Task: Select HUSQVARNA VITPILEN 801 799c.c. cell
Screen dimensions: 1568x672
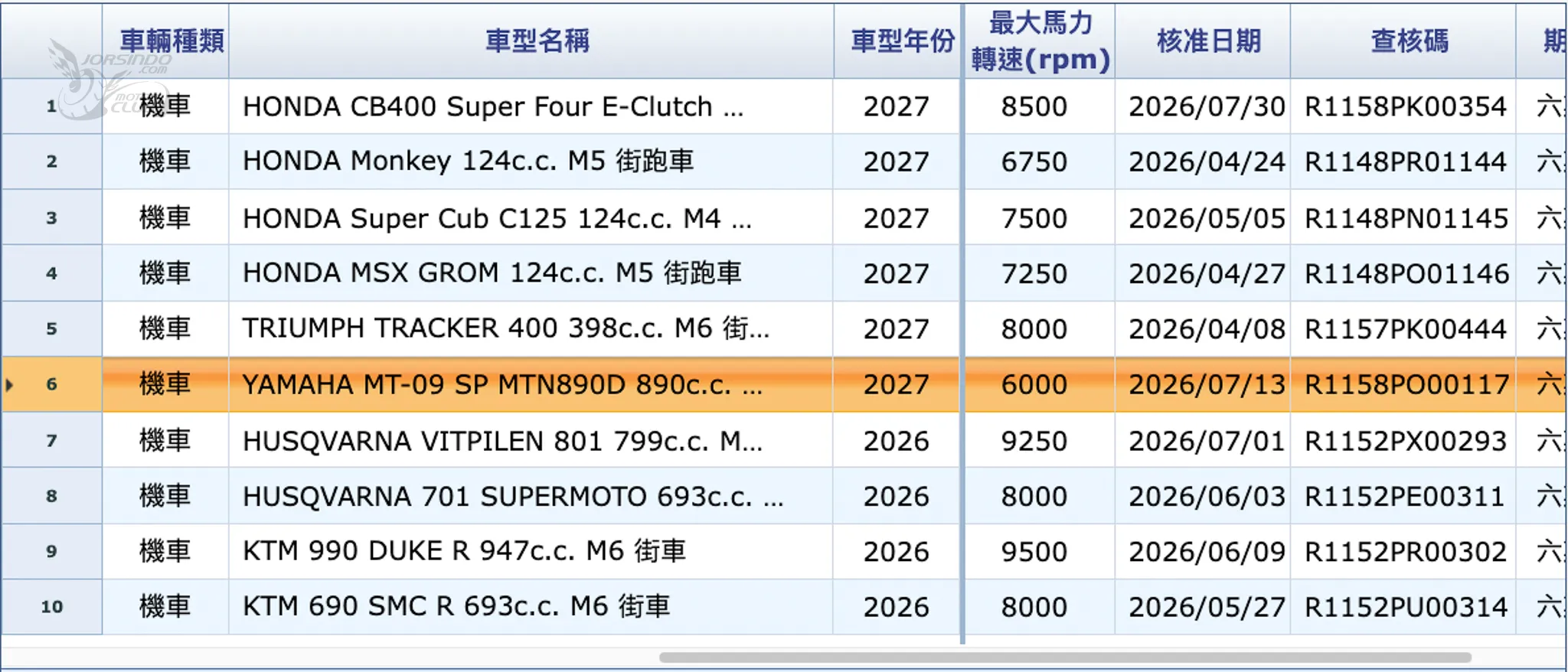Action: [531, 440]
